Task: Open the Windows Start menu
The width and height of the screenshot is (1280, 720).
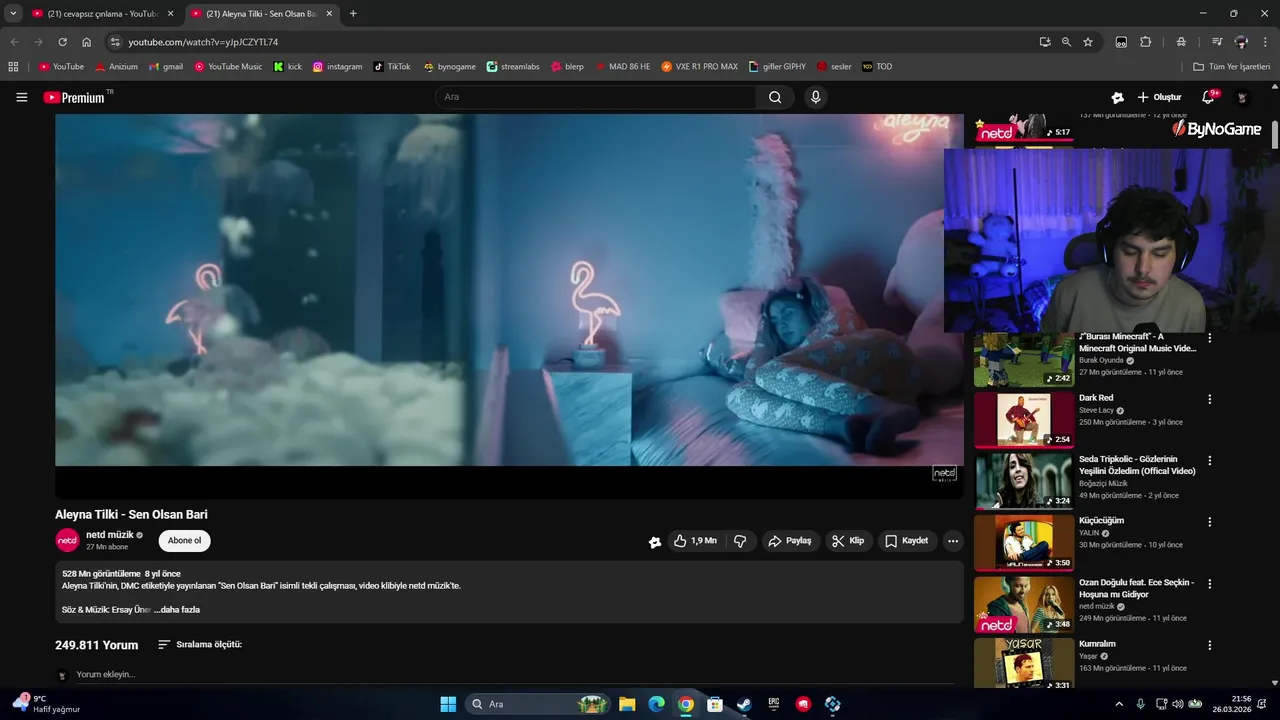Action: click(x=448, y=704)
